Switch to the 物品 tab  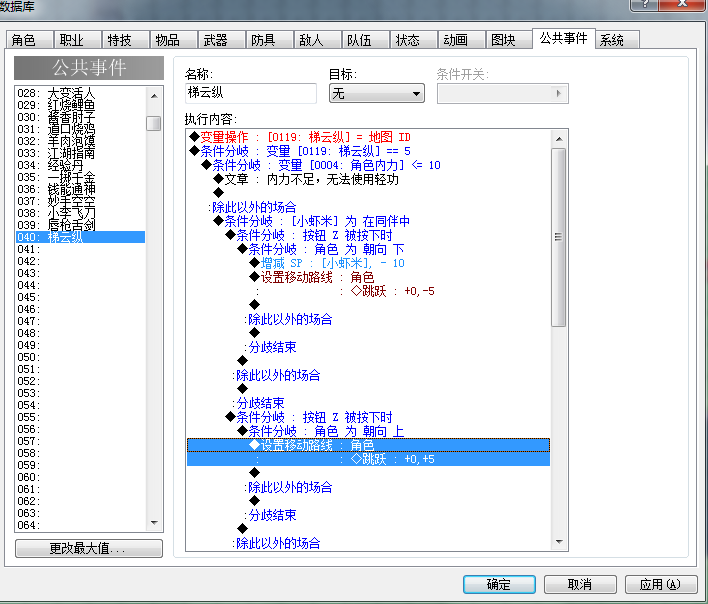(x=174, y=40)
